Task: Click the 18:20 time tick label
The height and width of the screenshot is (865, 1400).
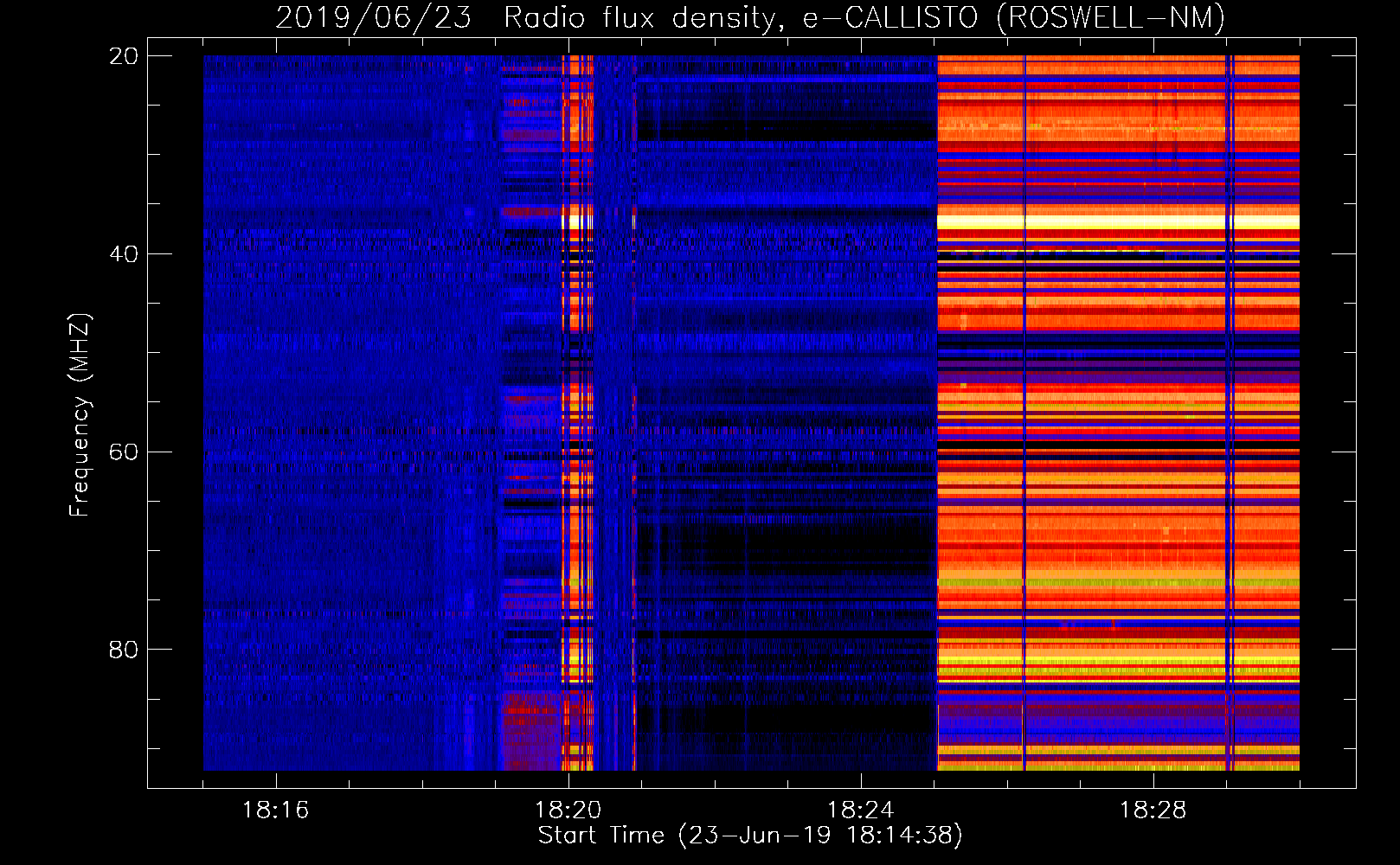Action: coord(568,811)
